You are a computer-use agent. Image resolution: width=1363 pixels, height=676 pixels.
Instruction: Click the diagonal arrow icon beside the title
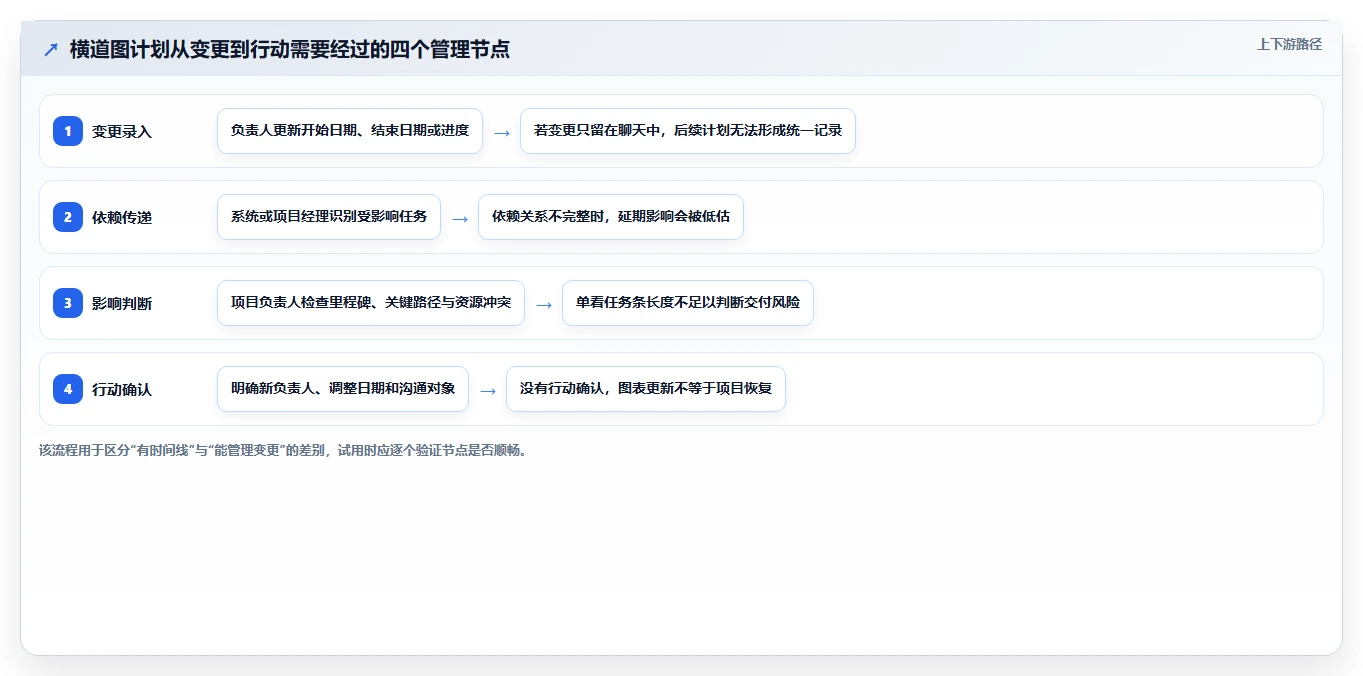click(x=51, y=49)
